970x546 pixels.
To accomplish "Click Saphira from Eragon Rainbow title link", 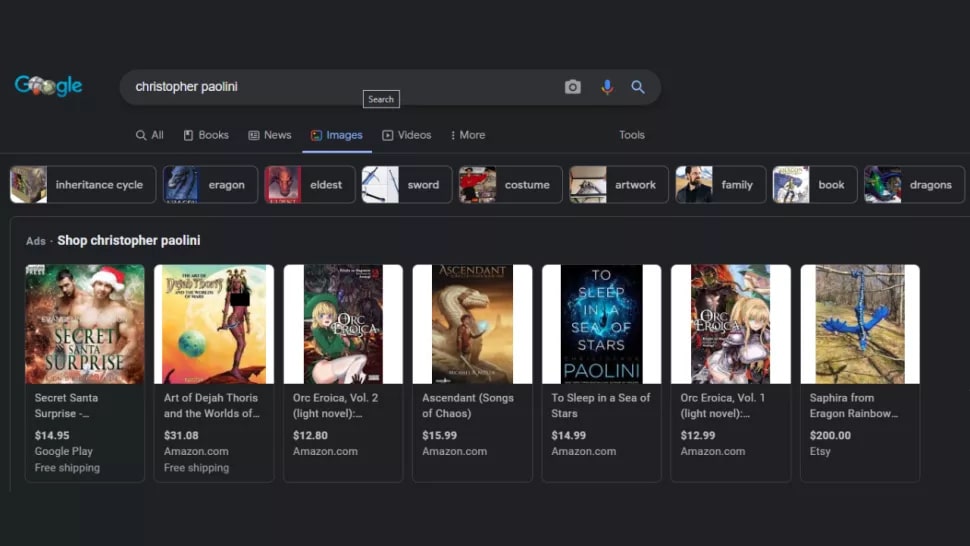I will click(x=854, y=406).
